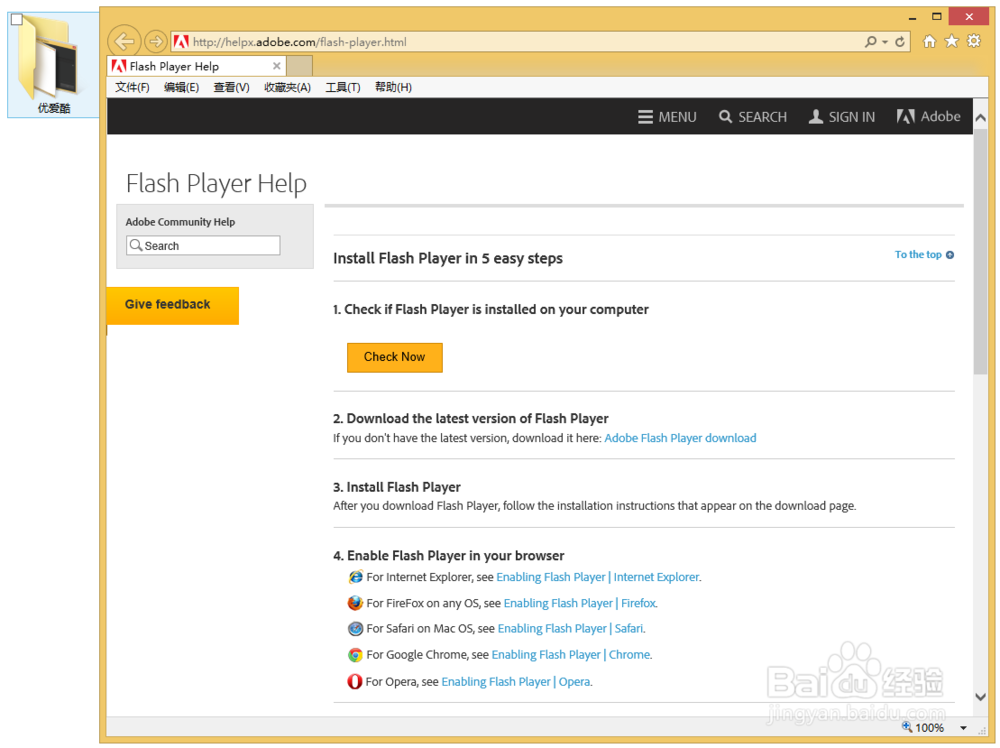Open browser Tools gear icon
The image size is (1000, 748).
(x=974, y=41)
